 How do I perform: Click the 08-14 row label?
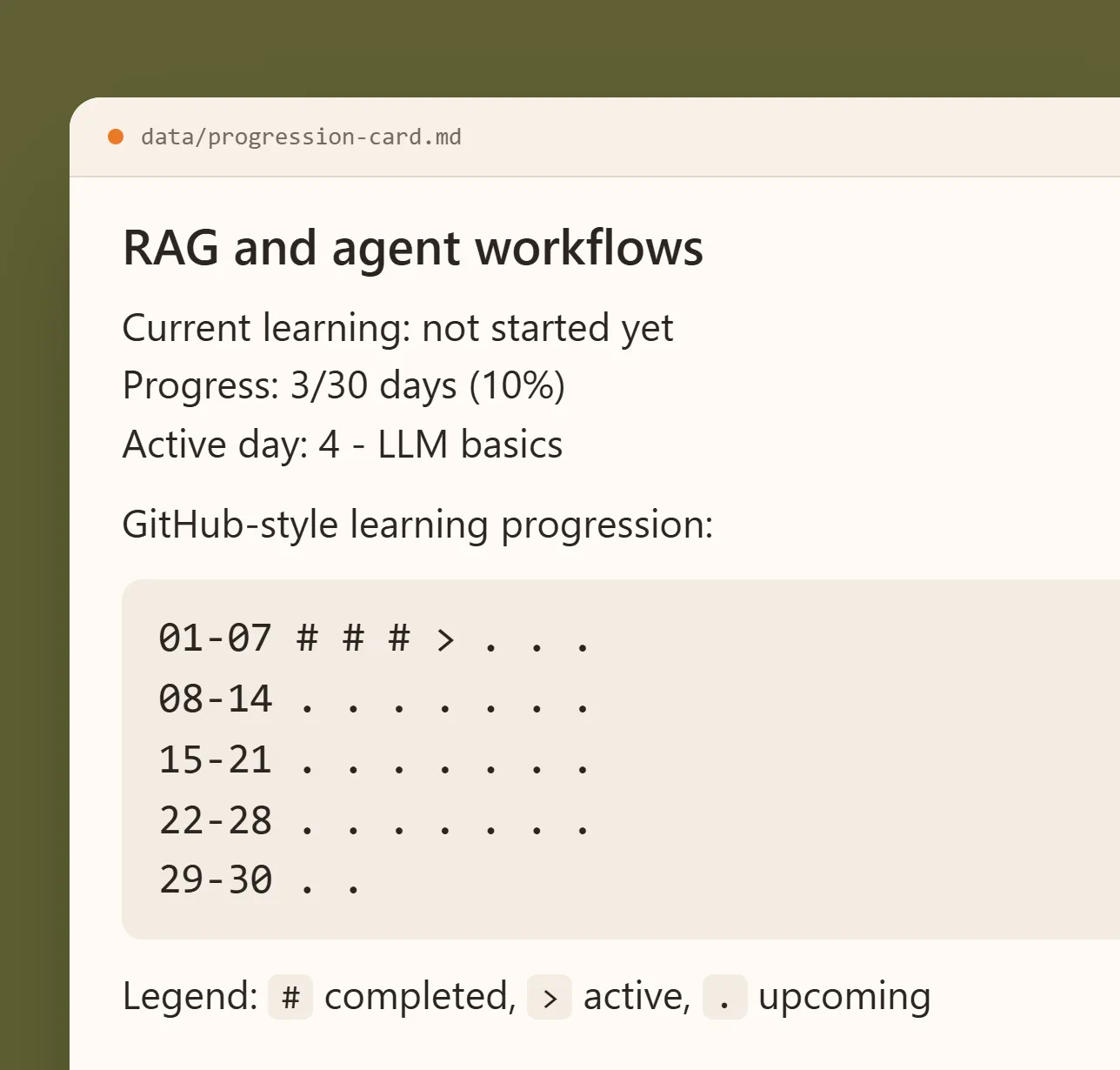pyautogui.click(x=216, y=699)
